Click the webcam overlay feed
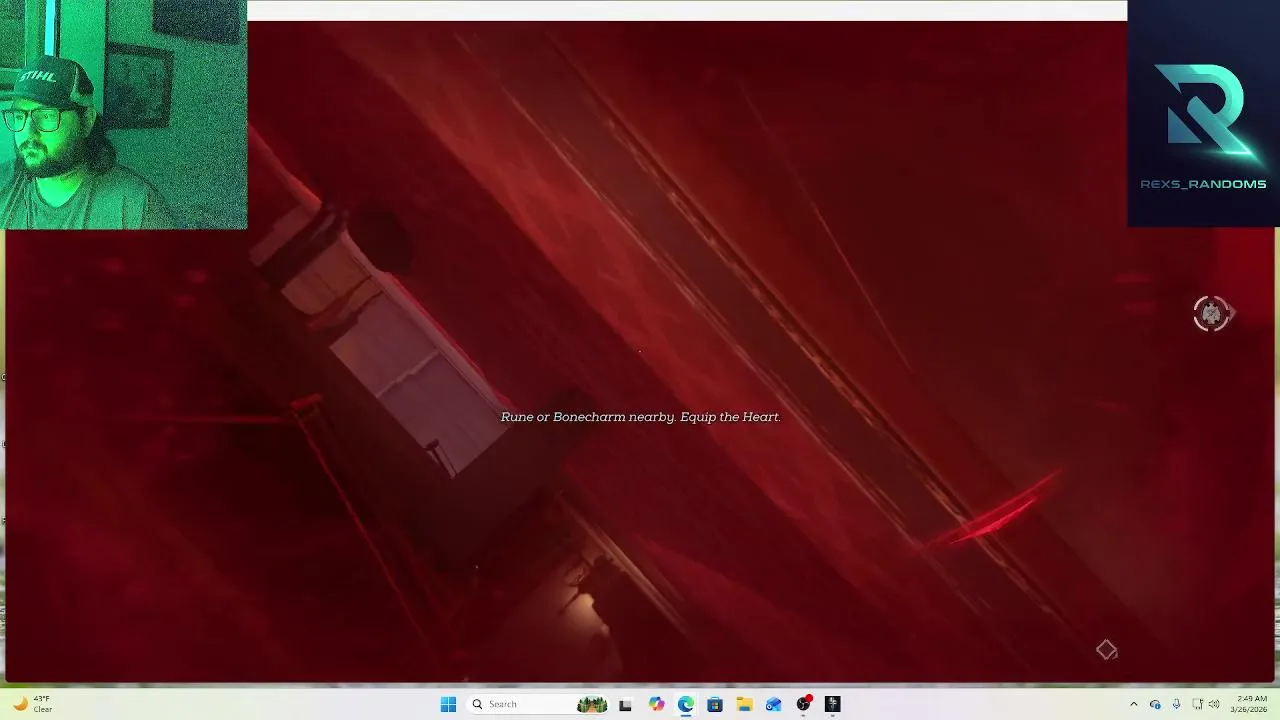This screenshot has width=1280, height=720. 123,114
